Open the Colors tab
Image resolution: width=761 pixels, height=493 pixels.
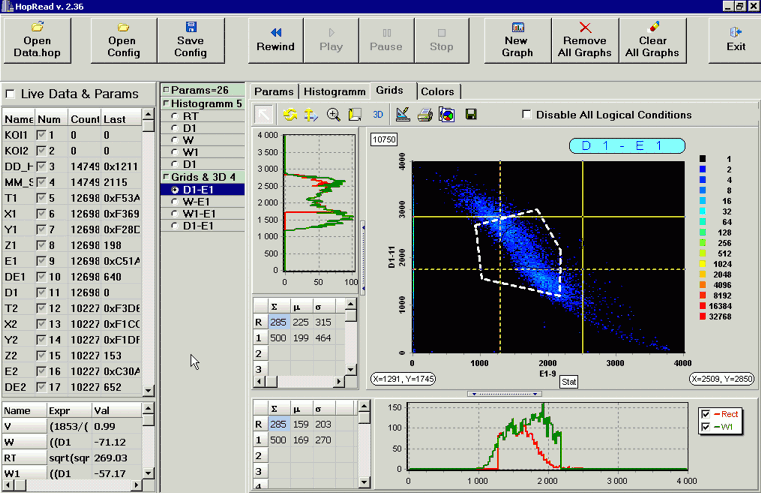437,91
